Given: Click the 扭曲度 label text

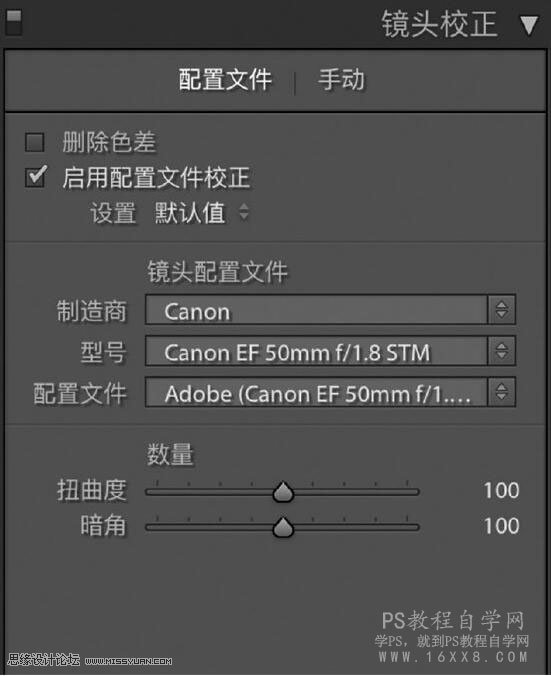Looking at the screenshot, I should click(x=92, y=491).
